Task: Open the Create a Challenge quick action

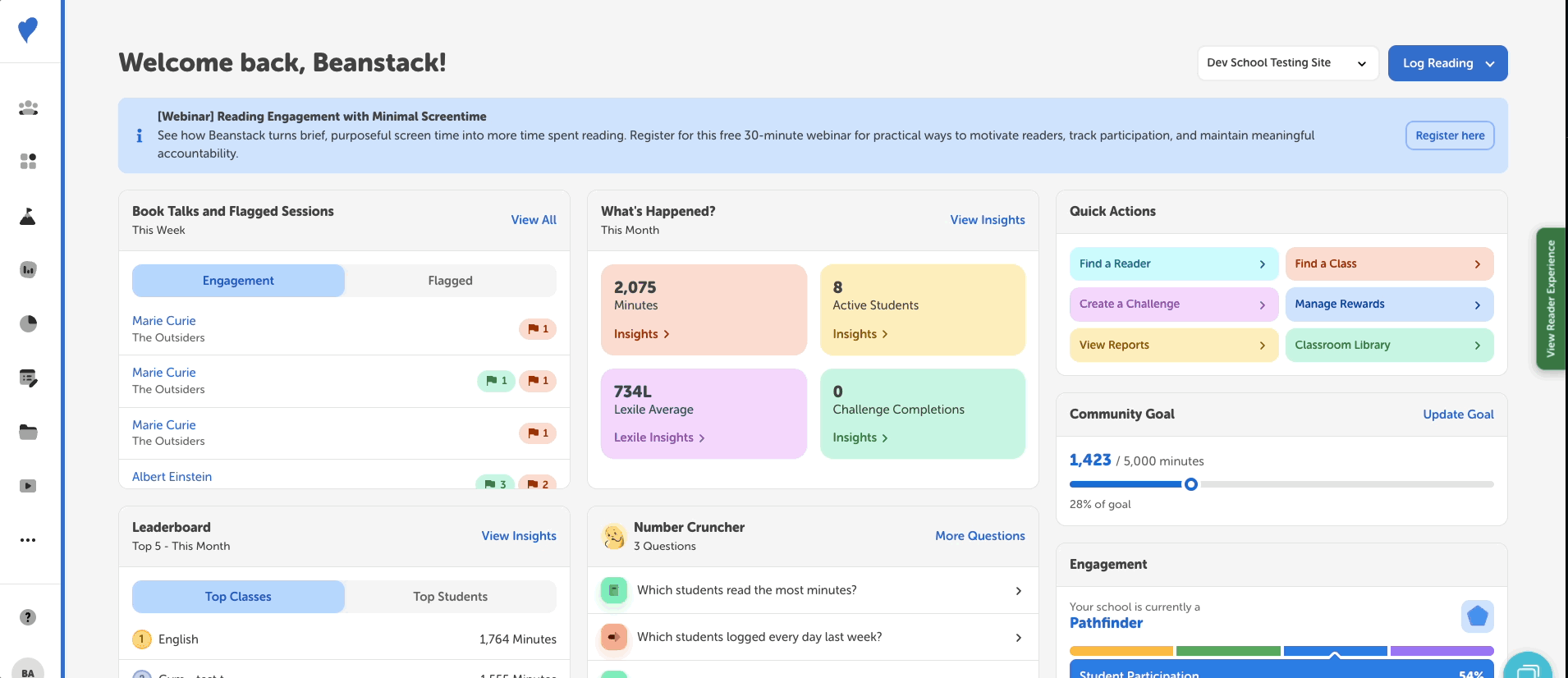Action: [x=1173, y=304]
